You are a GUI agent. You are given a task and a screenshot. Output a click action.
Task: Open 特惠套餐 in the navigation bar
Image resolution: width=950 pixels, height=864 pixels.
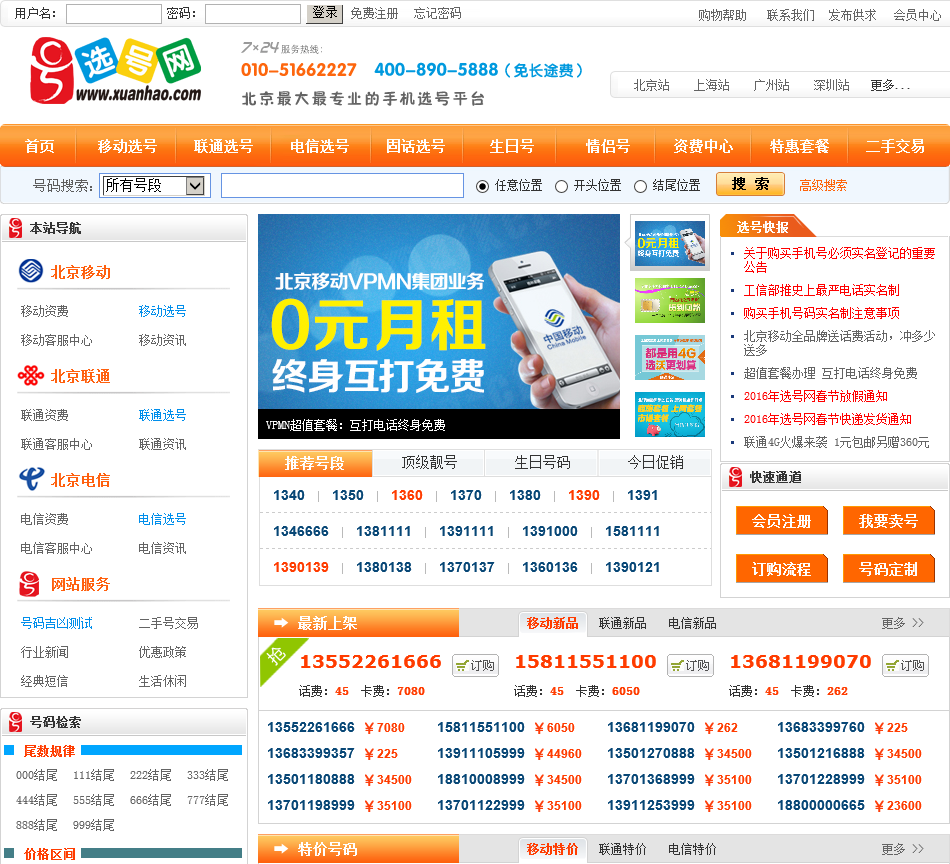(x=799, y=146)
